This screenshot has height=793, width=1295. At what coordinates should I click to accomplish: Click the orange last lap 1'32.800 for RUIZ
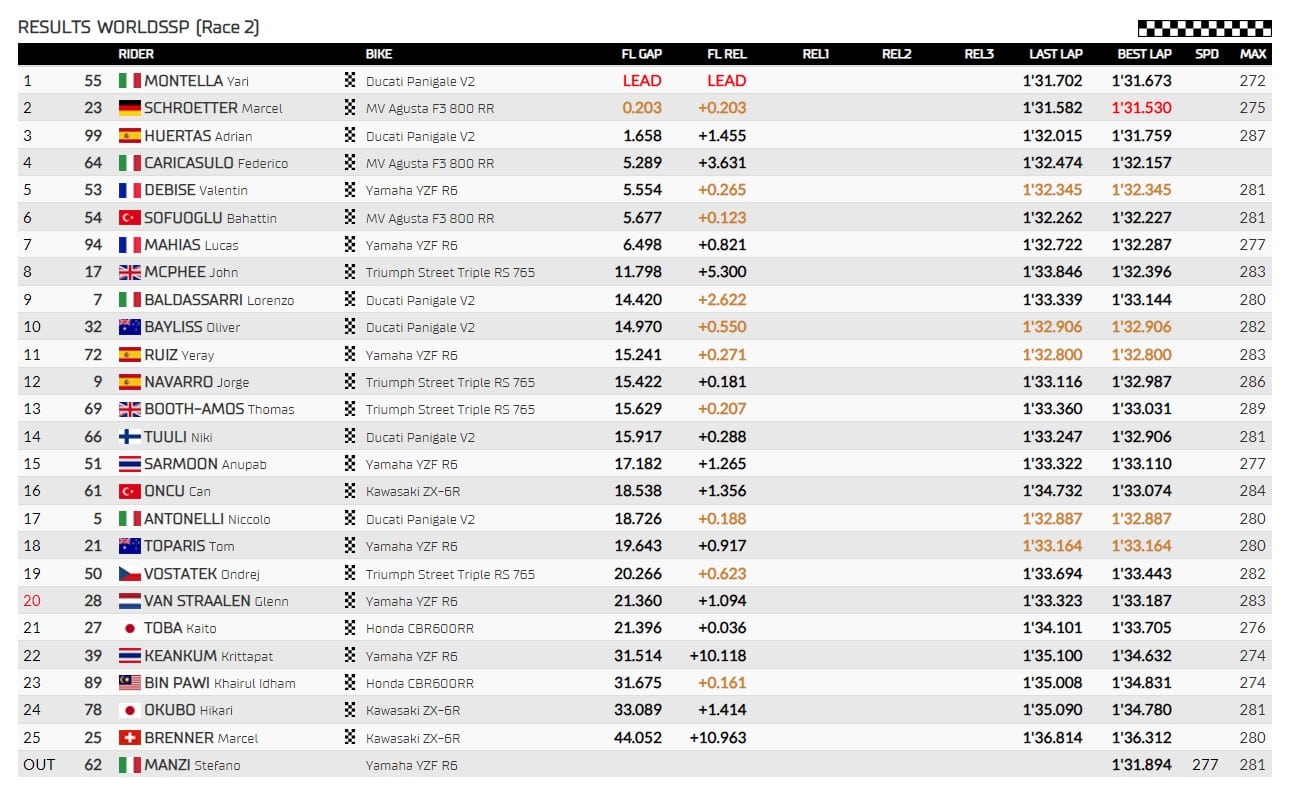pos(1052,354)
